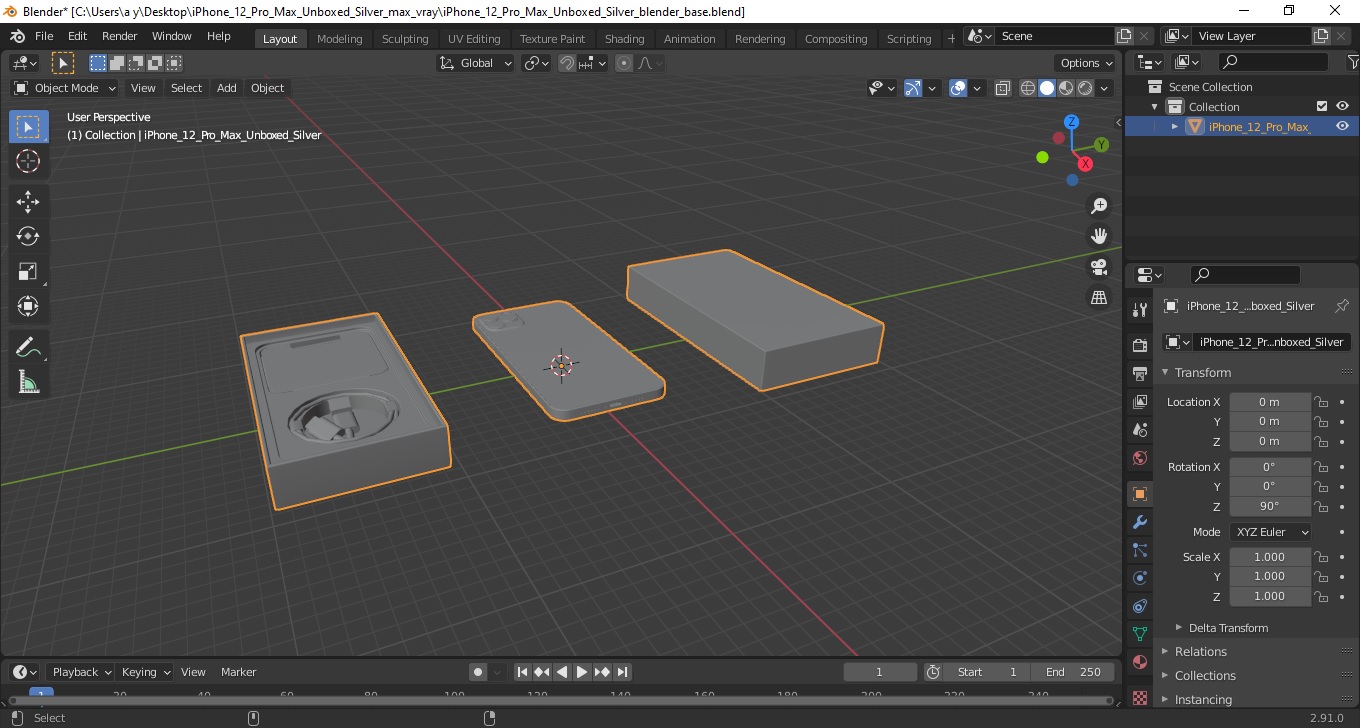
Task: Activate the Select Box tool
Action: pos(28,127)
